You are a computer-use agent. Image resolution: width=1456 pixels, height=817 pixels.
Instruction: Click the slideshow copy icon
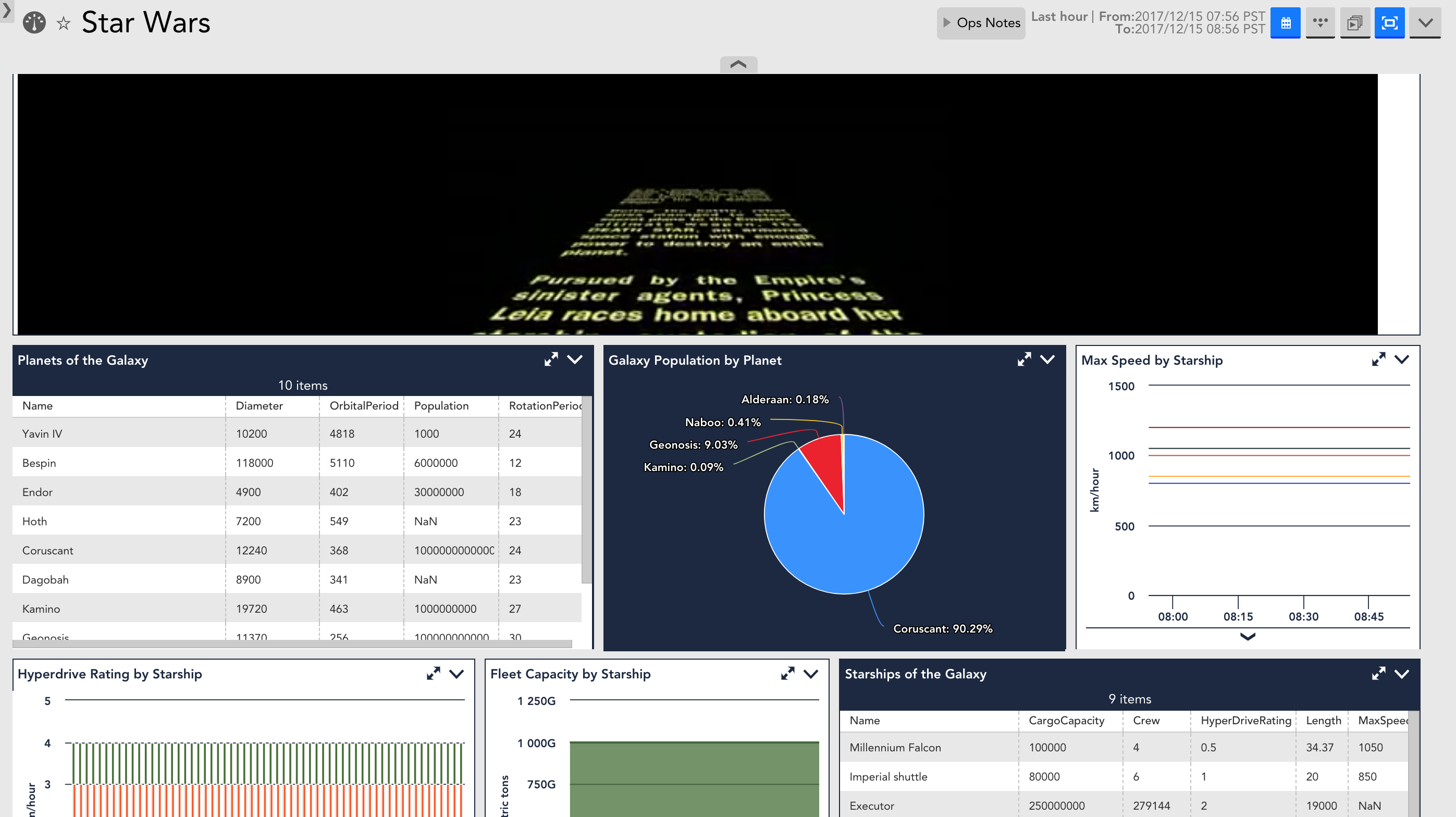1355,23
